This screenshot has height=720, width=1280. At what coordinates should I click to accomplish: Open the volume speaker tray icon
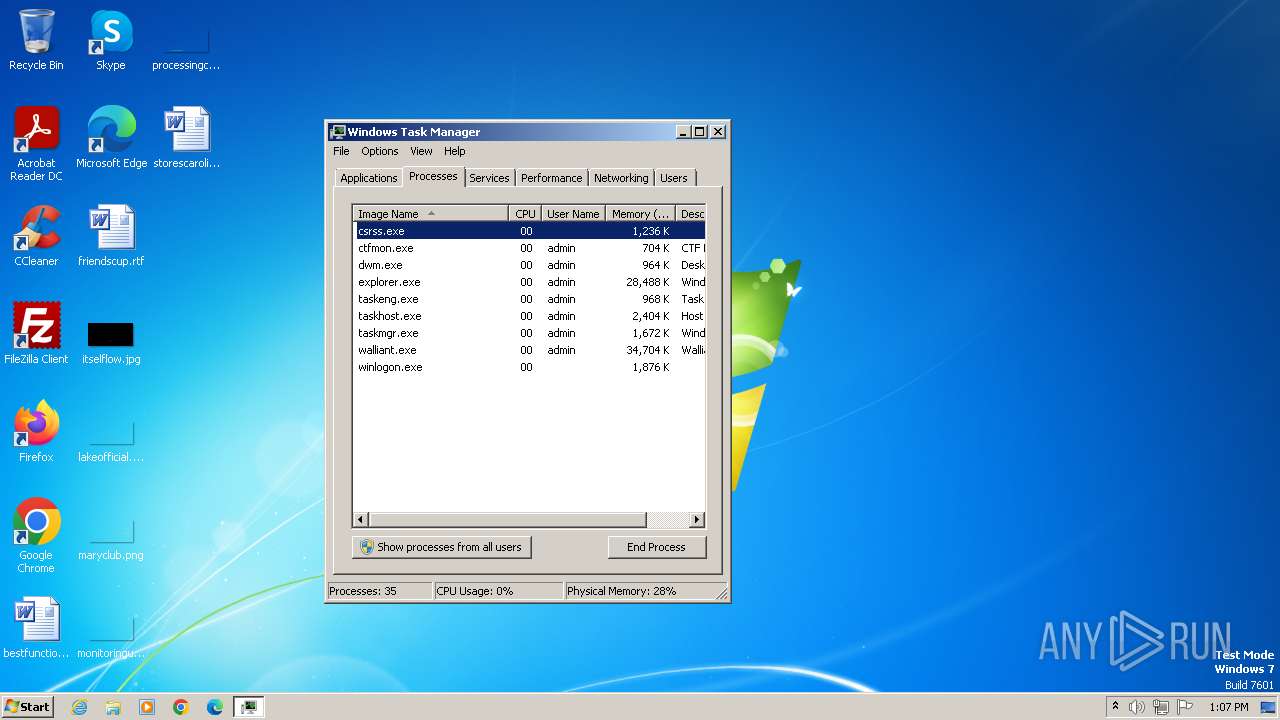tap(1137, 707)
